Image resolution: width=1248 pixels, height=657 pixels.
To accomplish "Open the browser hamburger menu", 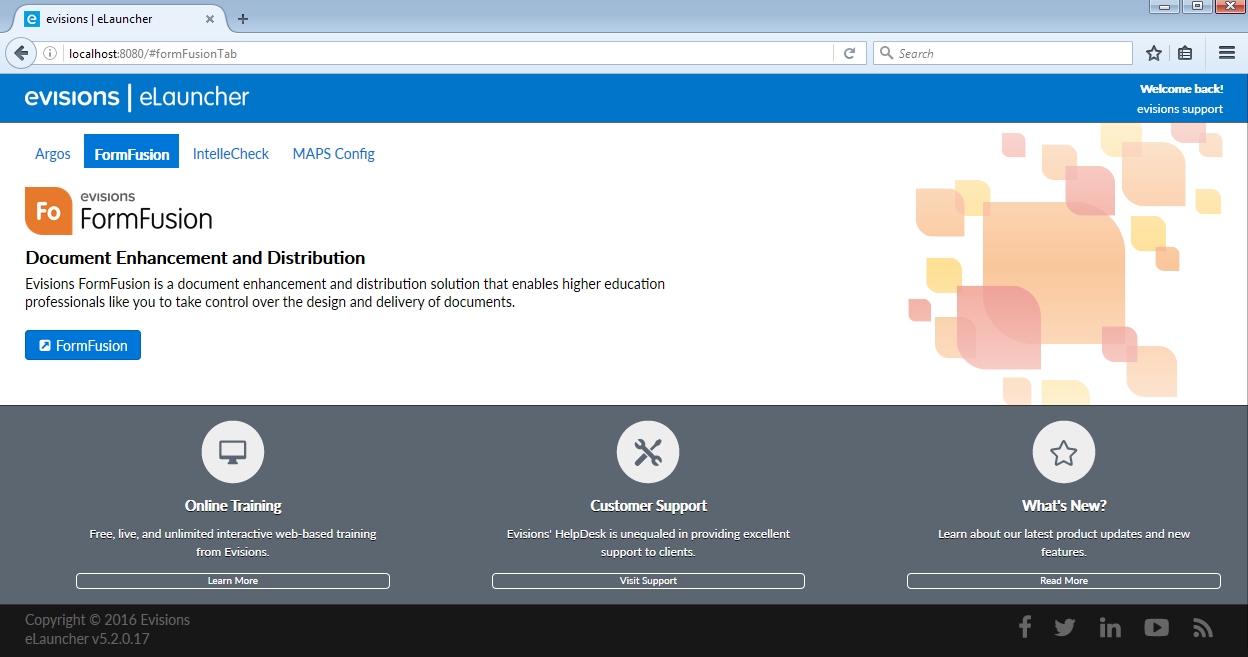I will click(1227, 53).
